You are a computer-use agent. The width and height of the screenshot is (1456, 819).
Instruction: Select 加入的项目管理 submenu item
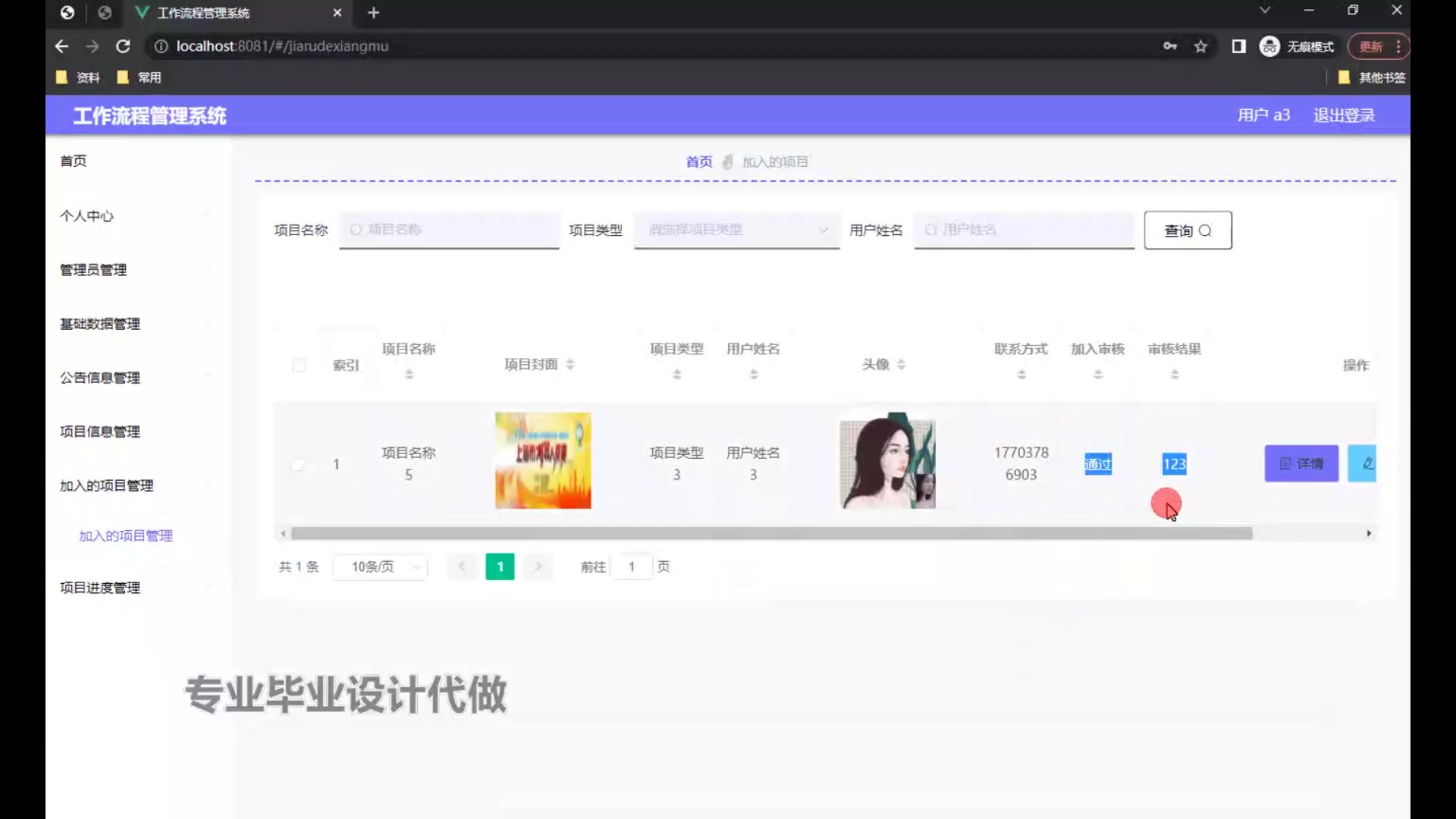click(x=126, y=535)
